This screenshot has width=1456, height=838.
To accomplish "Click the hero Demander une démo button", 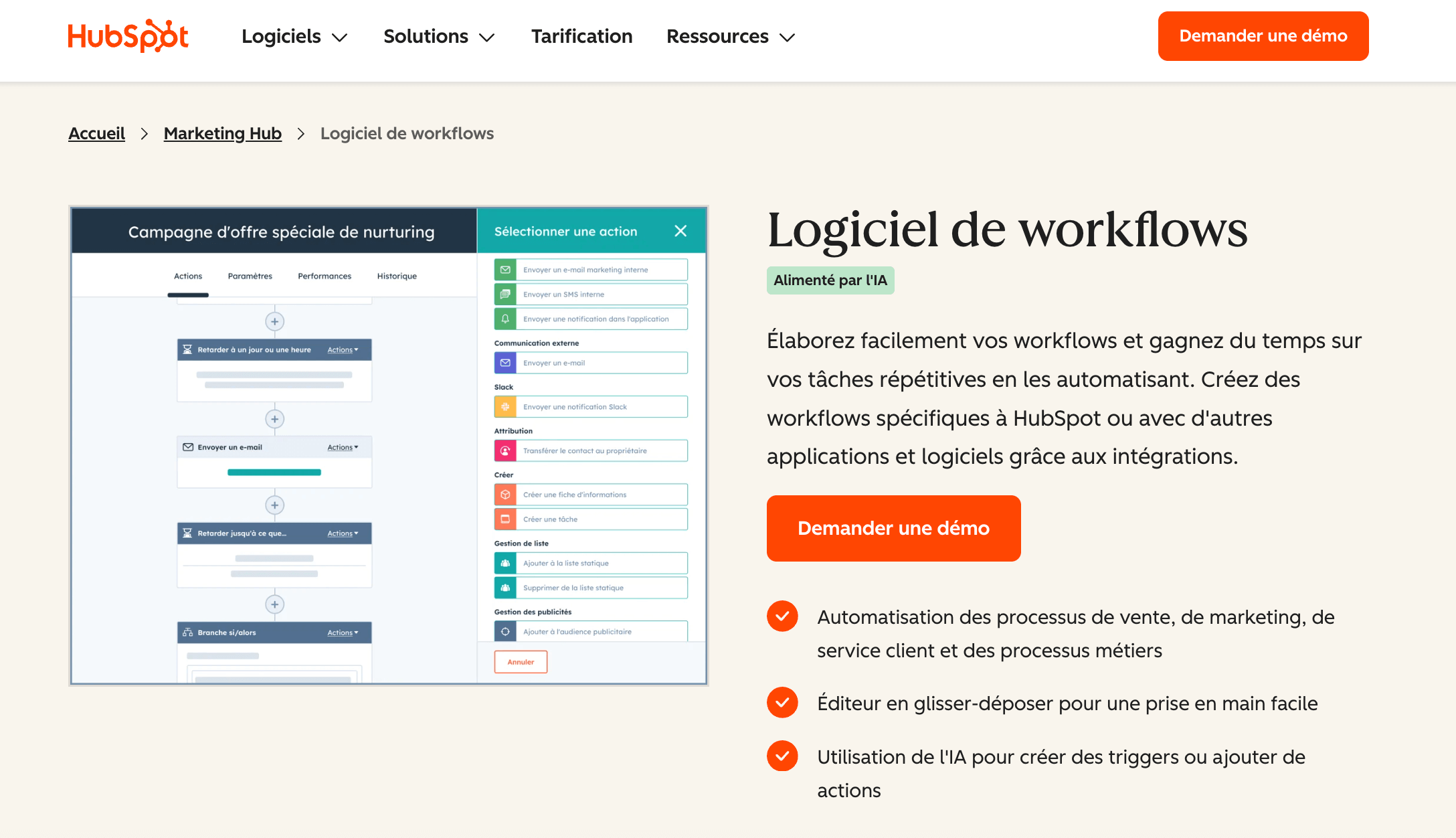I will coord(893,528).
